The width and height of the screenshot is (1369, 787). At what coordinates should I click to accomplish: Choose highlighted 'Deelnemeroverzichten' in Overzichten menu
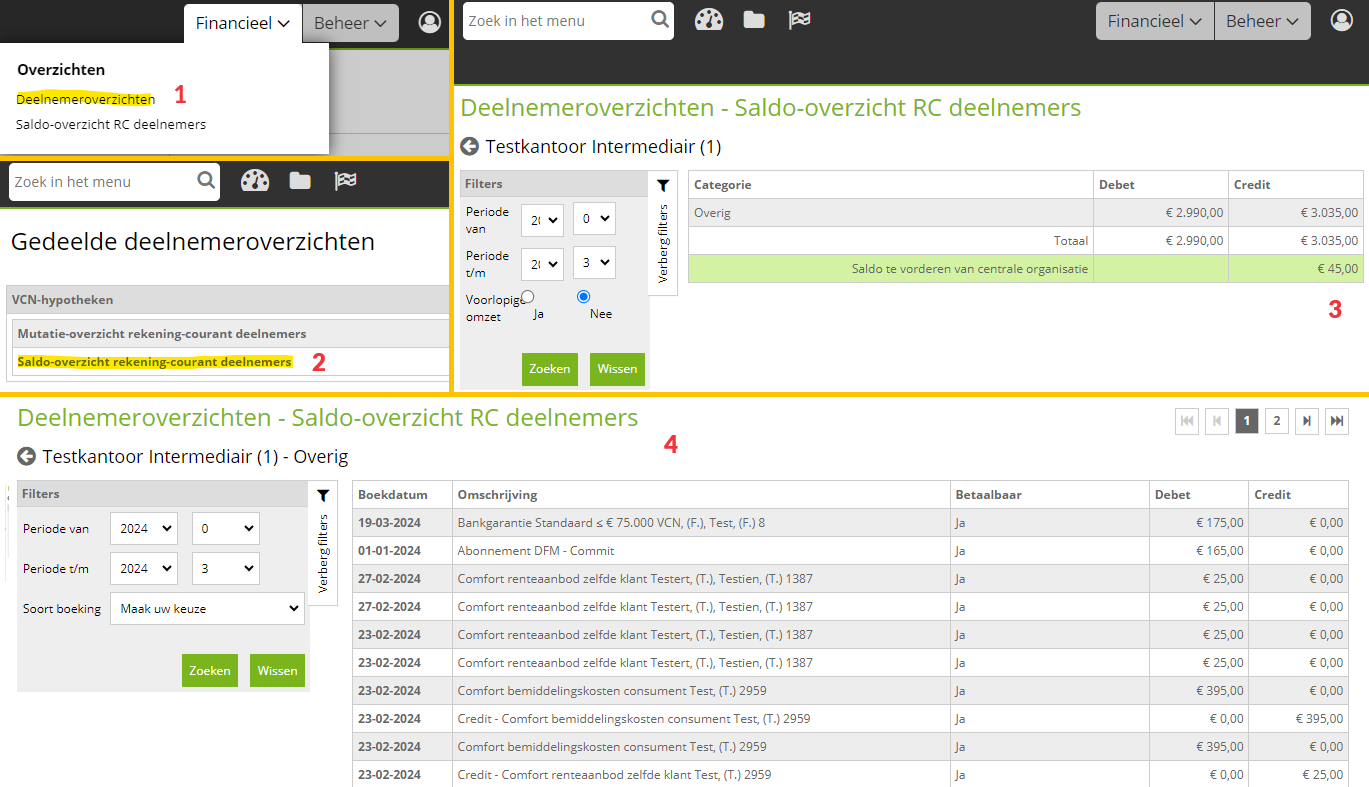click(x=85, y=99)
